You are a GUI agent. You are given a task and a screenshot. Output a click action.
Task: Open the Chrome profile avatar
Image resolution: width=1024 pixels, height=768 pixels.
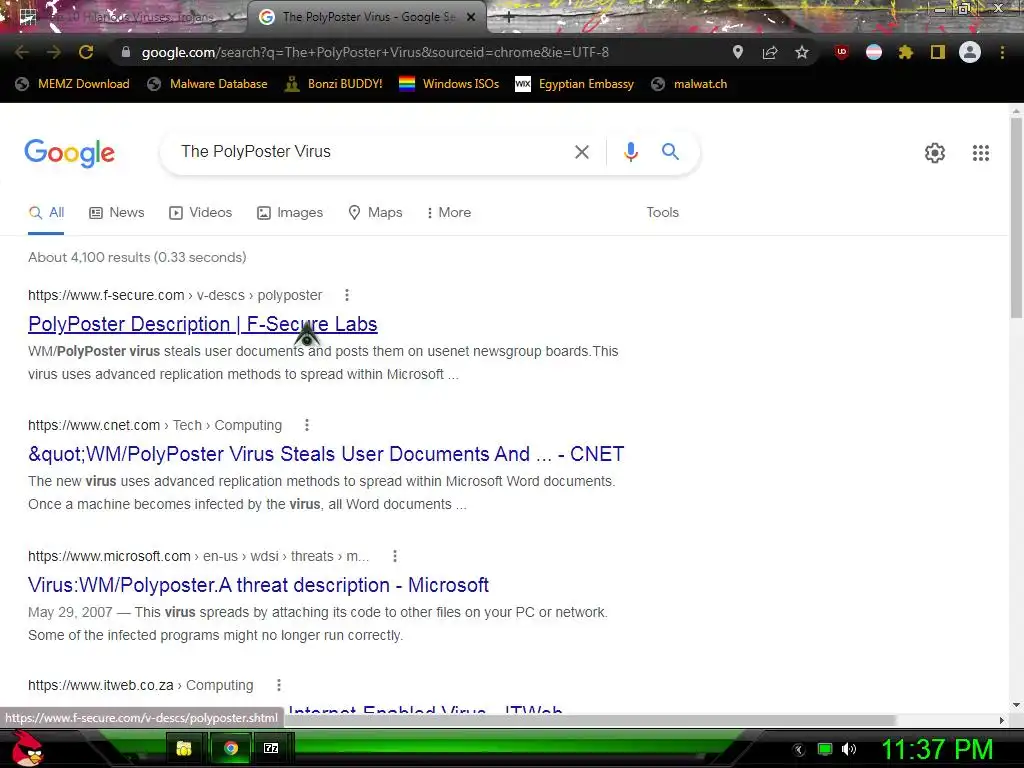point(970,52)
